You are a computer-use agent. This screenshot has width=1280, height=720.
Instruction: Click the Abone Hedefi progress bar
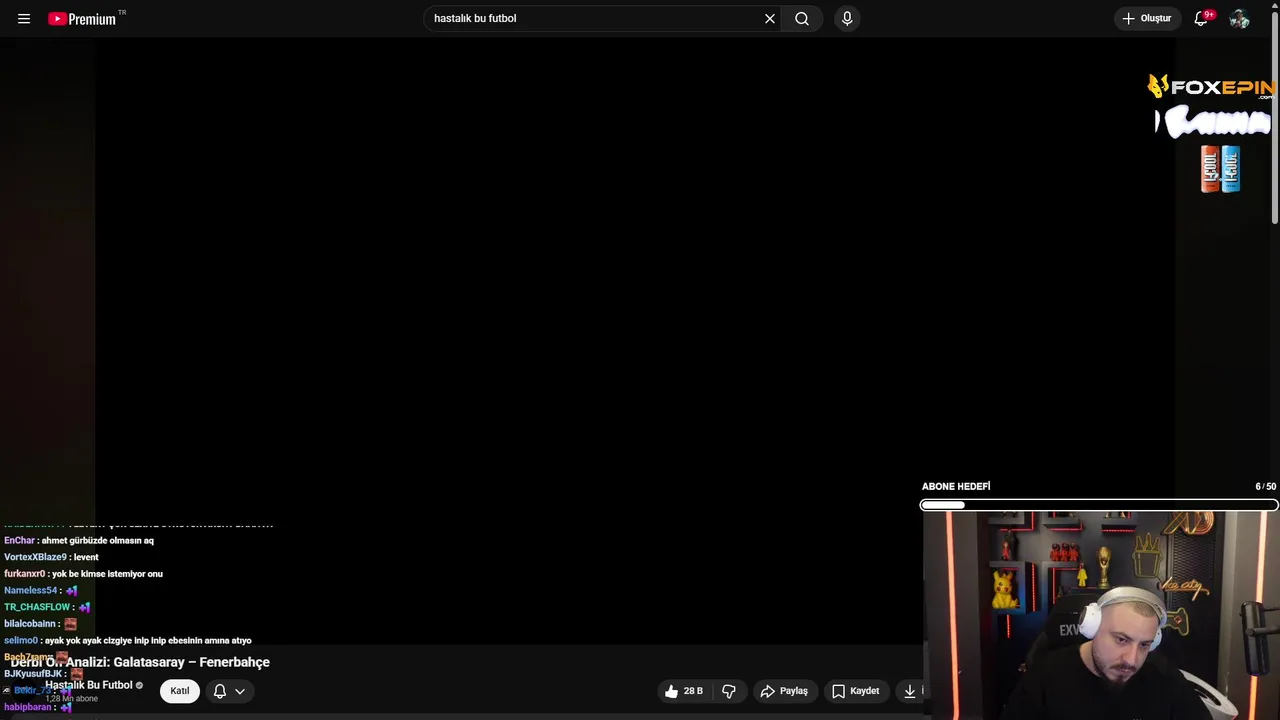[1099, 505]
